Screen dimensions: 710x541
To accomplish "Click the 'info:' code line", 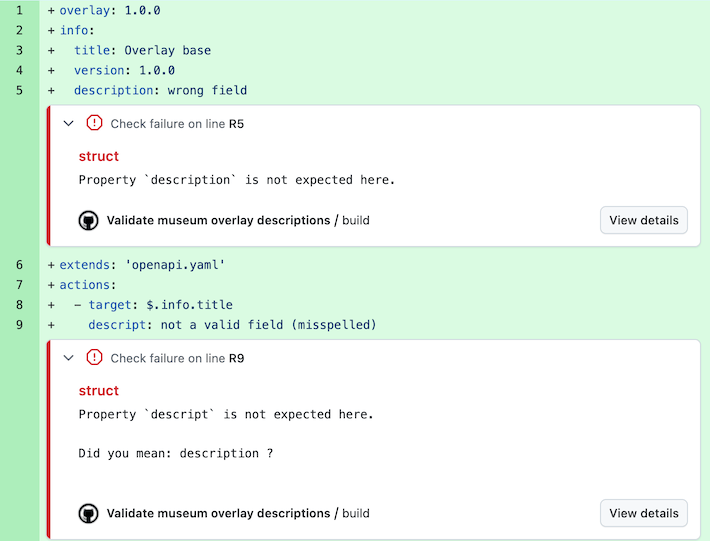I will (x=77, y=30).
